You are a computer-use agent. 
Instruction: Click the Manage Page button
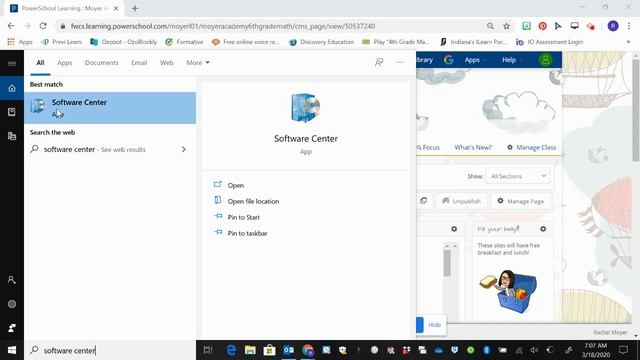(x=520, y=201)
